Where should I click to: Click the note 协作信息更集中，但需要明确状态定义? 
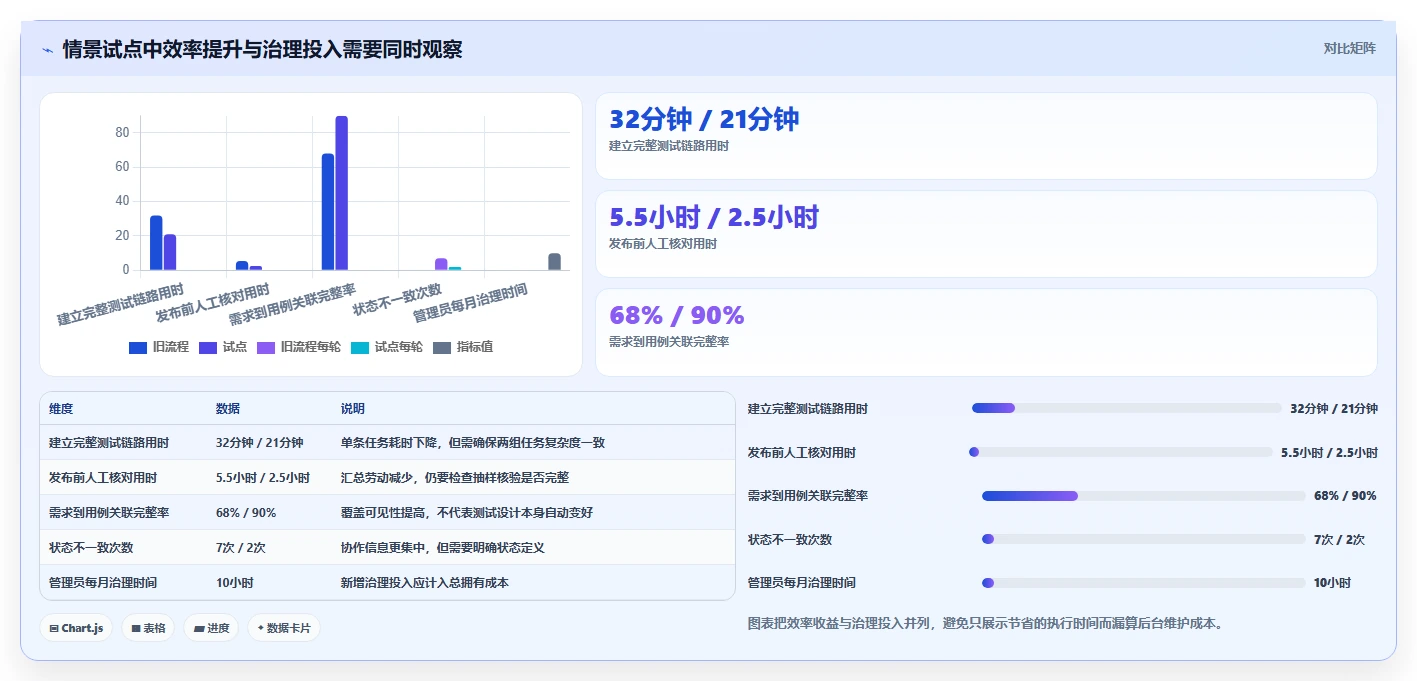[x=443, y=548]
